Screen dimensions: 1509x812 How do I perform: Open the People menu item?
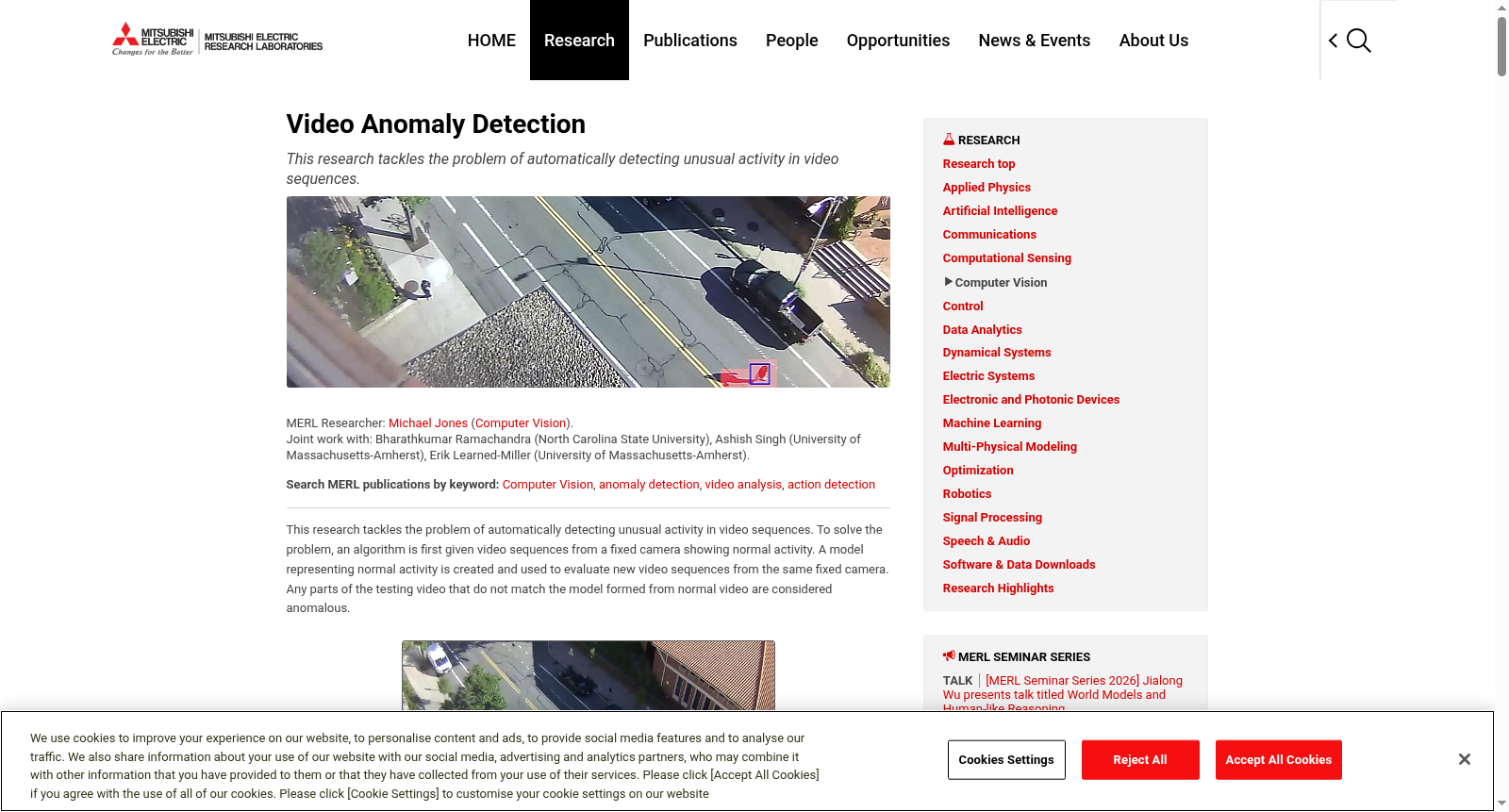tap(792, 41)
